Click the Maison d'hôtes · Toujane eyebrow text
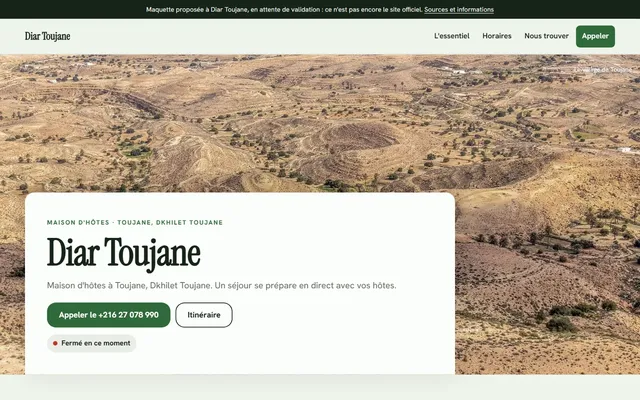The height and width of the screenshot is (400, 640). tap(135, 222)
